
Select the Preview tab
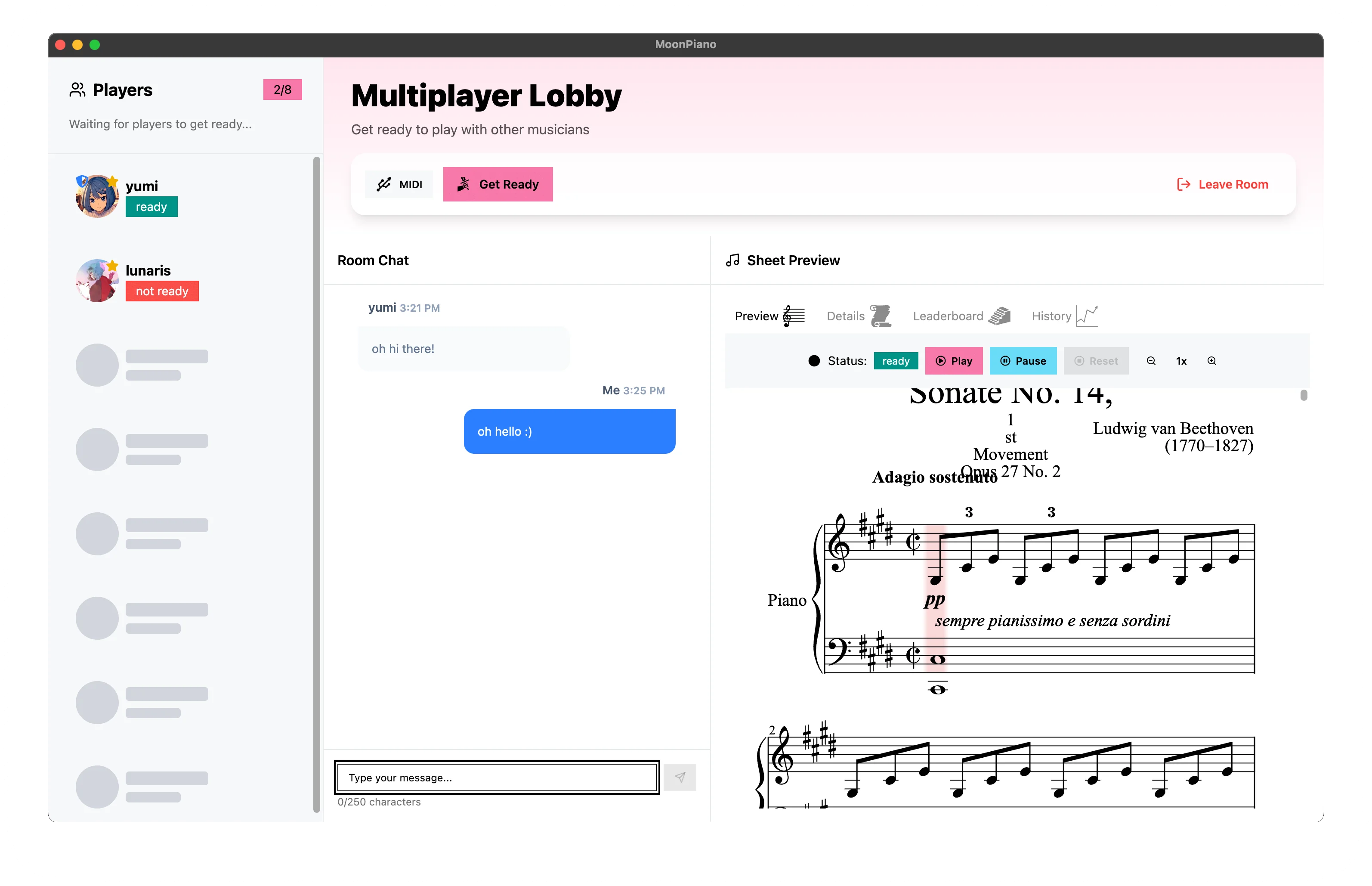click(x=769, y=316)
